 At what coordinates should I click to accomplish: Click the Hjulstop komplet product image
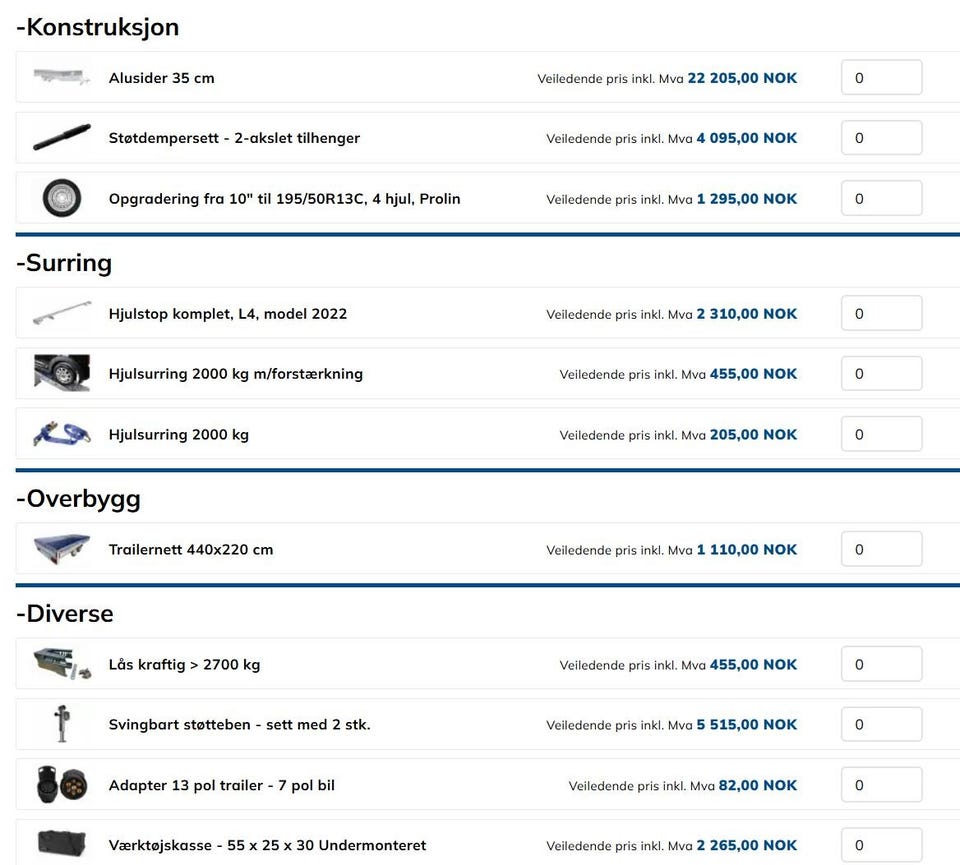coord(62,313)
